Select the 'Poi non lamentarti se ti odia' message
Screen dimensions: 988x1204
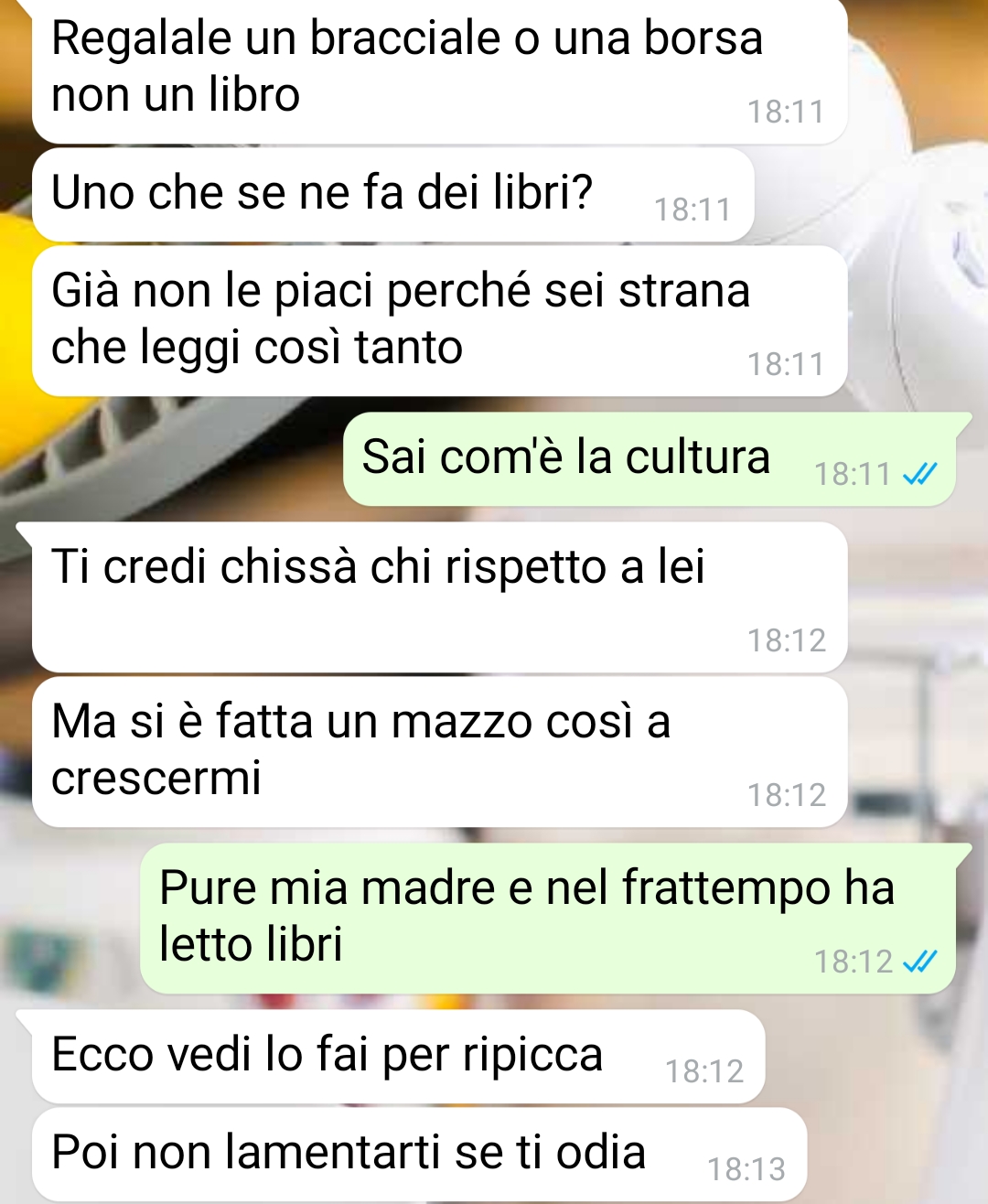point(420,1154)
